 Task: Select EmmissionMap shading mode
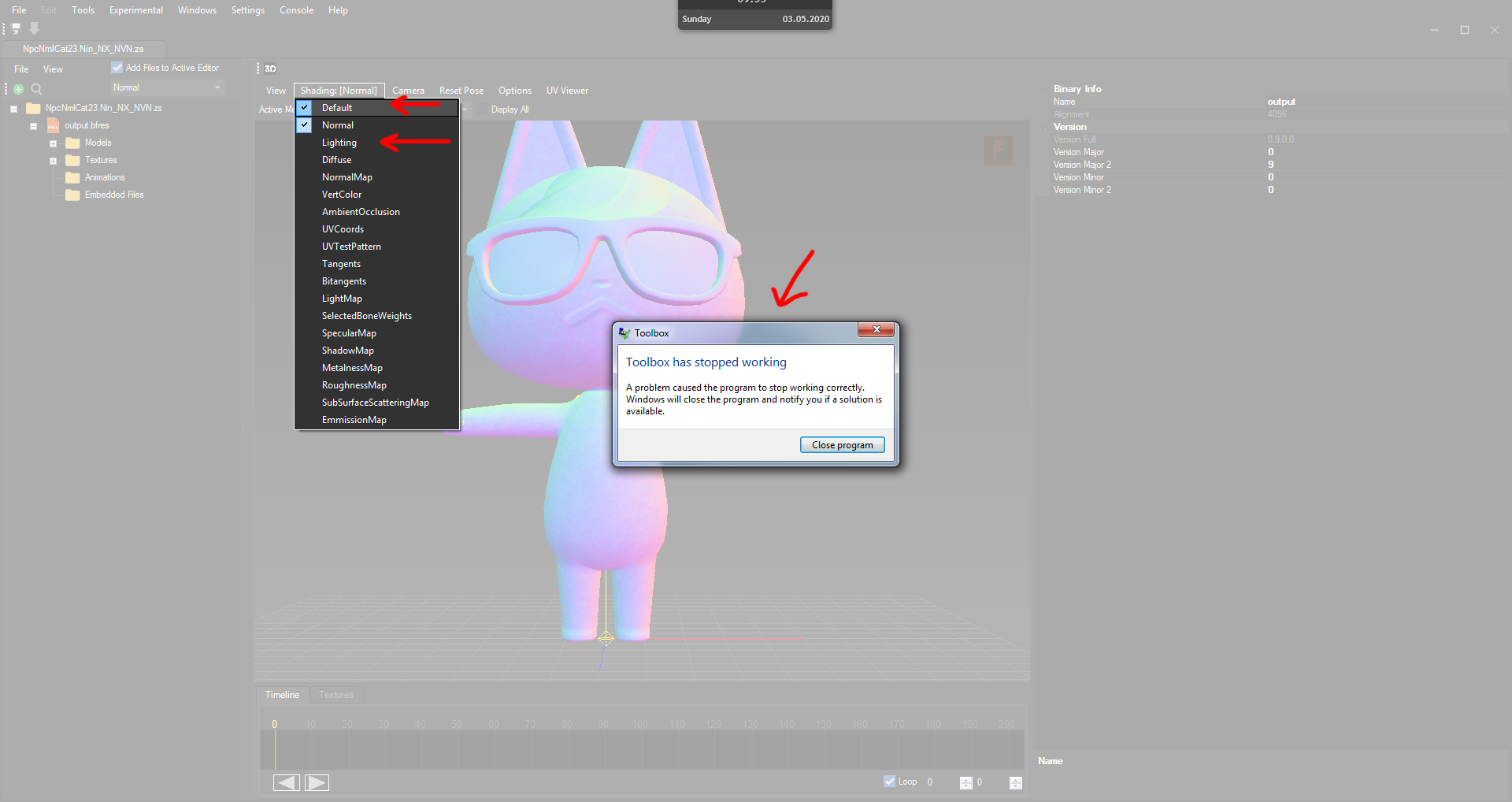tap(376, 420)
